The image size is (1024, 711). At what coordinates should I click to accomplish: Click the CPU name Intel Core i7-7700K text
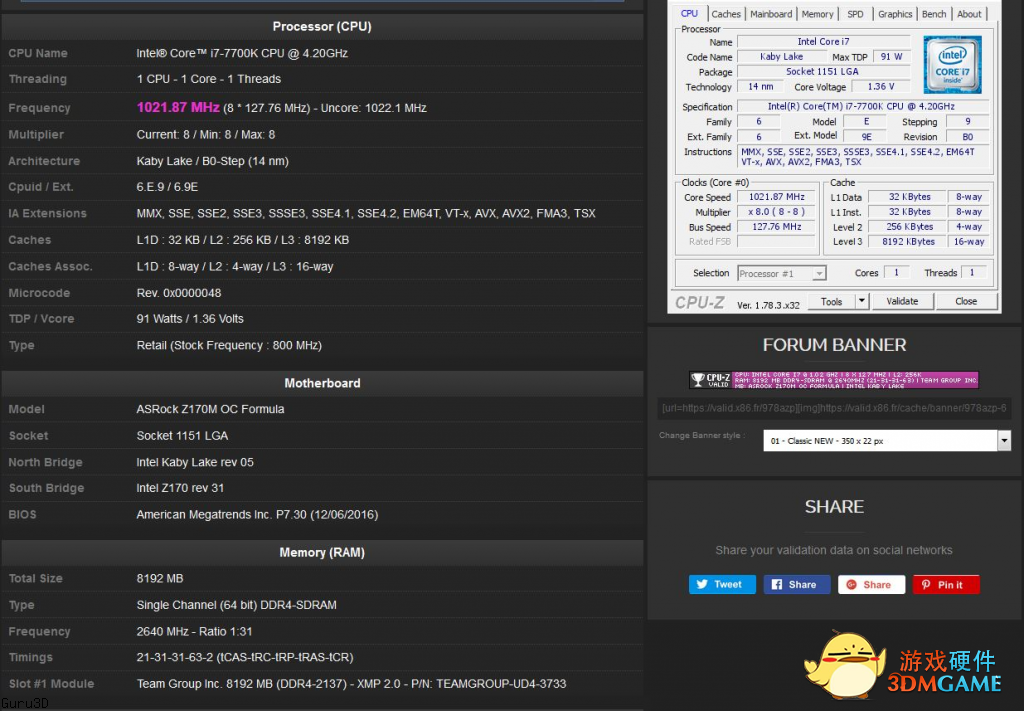[x=242, y=53]
